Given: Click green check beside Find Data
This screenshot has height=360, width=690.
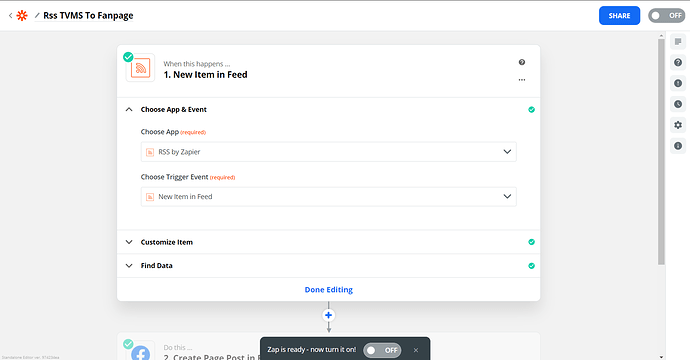Looking at the screenshot, I should coord(532,266).
